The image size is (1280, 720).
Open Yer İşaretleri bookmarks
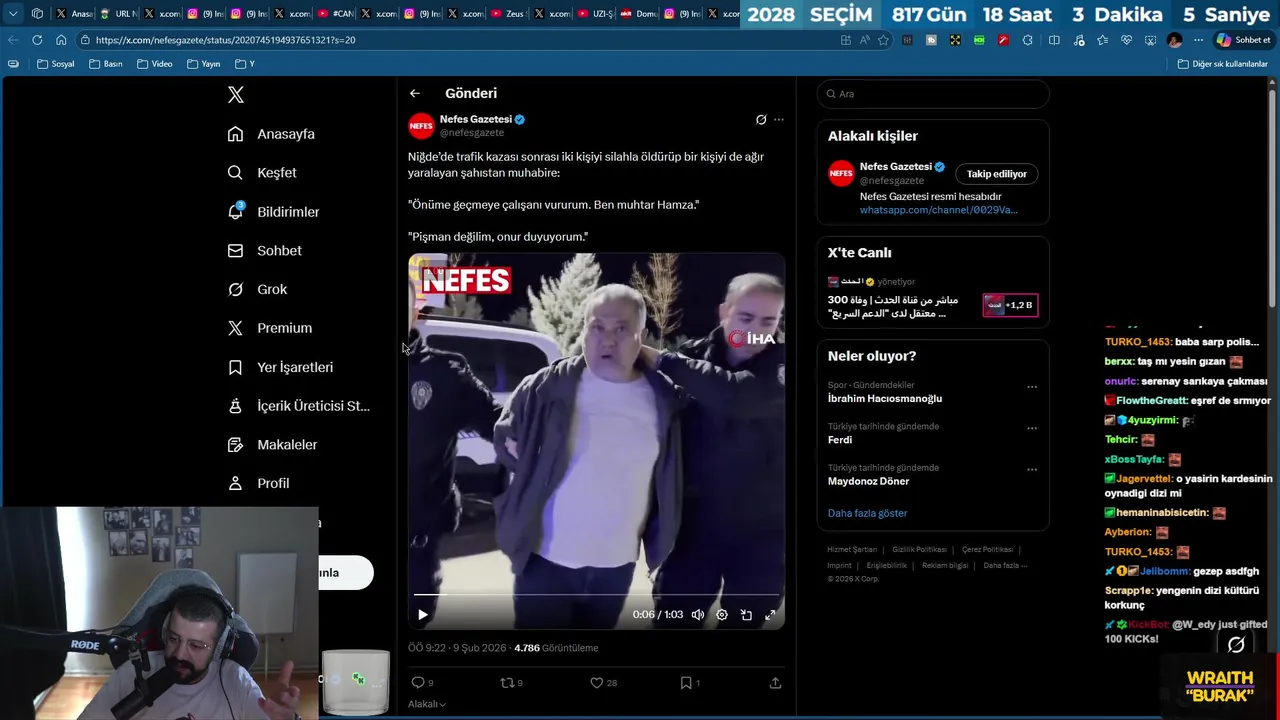(x=280, y=367)
